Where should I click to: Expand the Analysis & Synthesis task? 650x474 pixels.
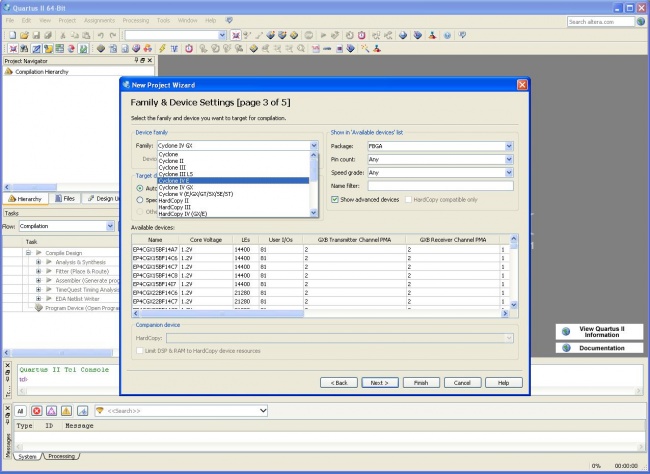39,262
